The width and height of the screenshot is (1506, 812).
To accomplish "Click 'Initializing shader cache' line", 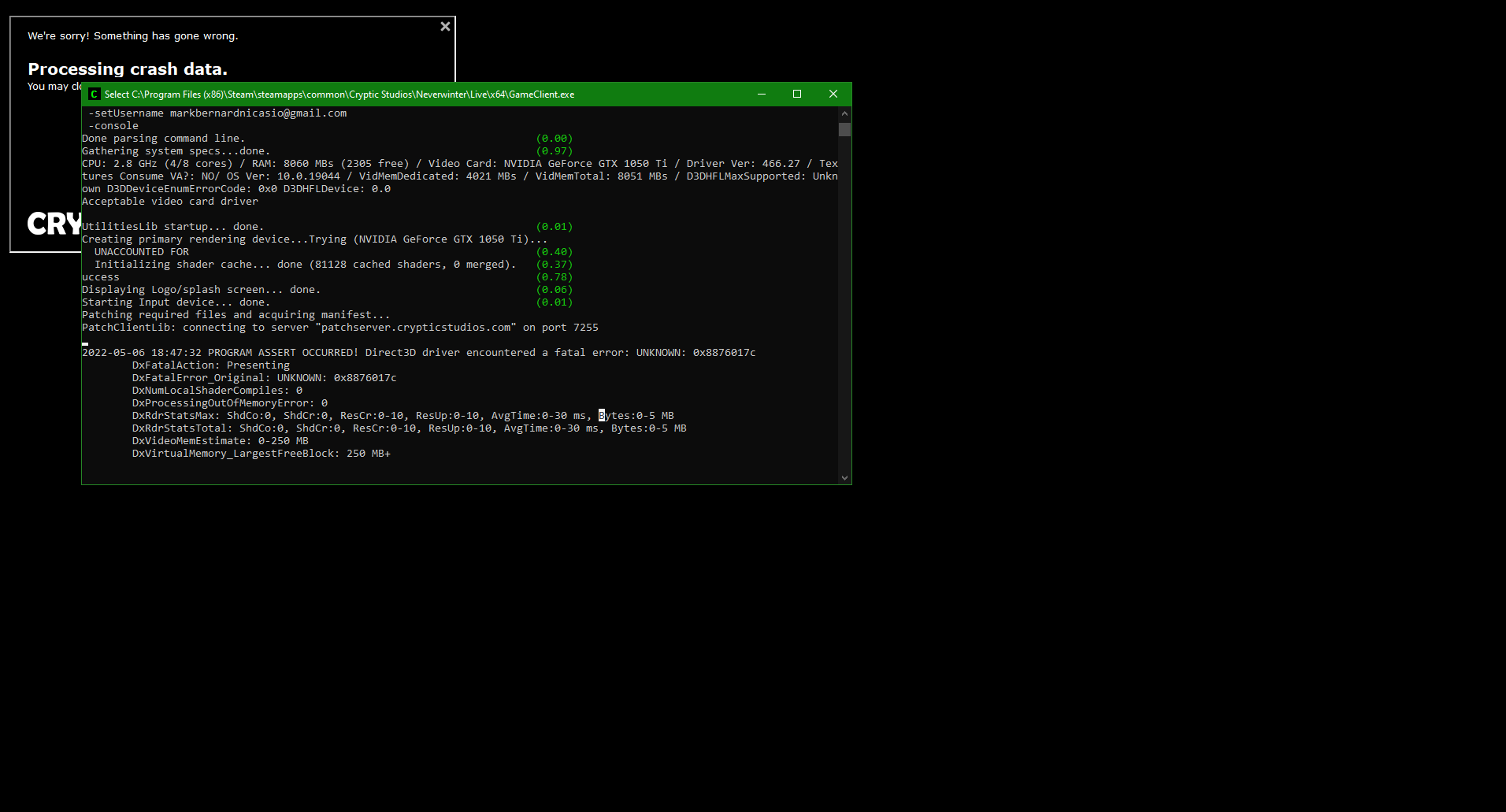I will (x=306, y=265).
